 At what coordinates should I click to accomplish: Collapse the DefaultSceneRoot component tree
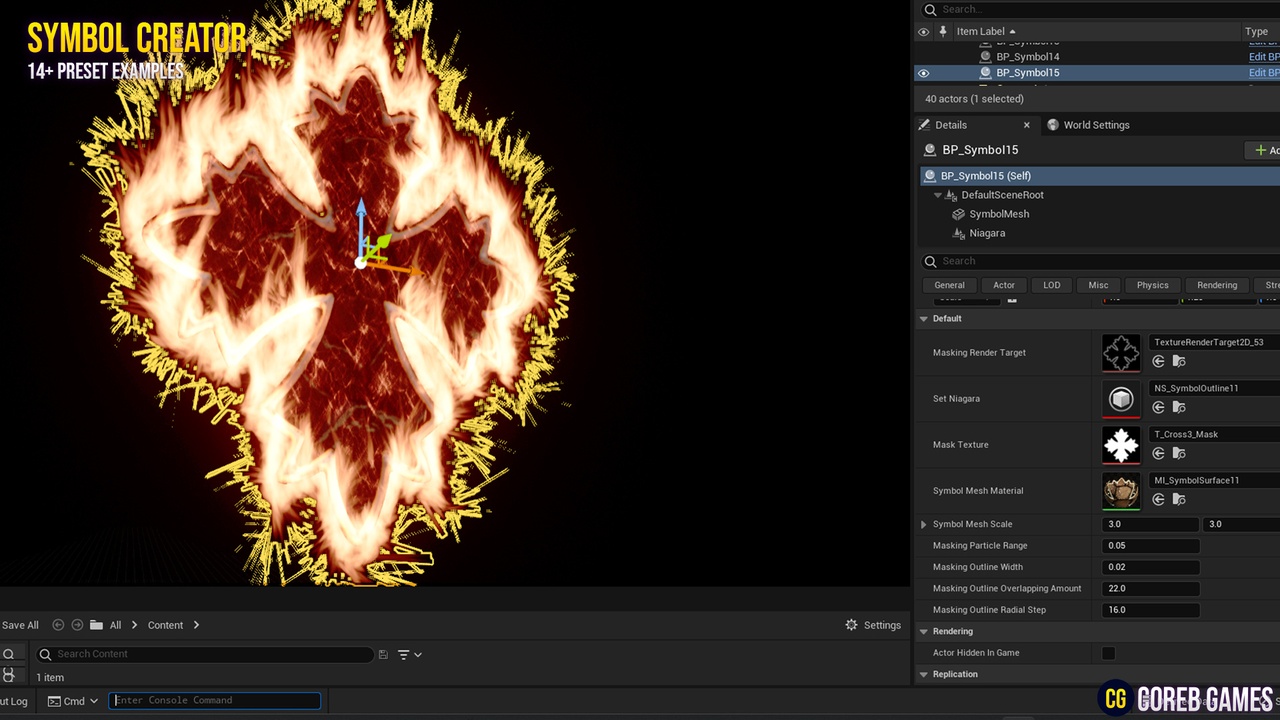(x=938, y=195)
